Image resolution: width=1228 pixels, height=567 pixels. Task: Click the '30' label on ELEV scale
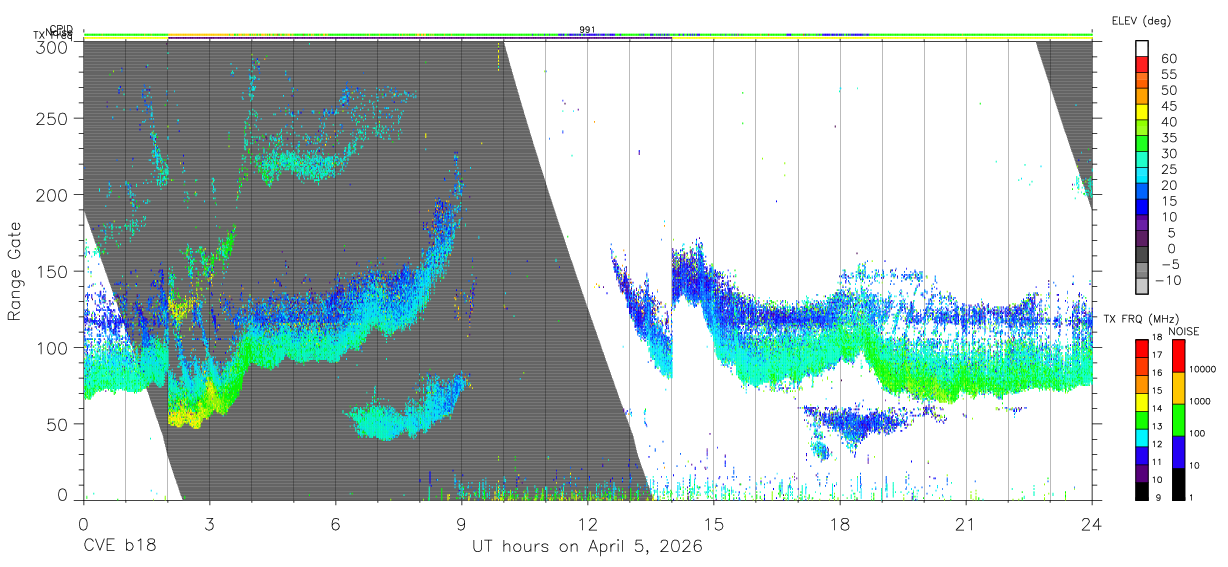[1170, 153]
